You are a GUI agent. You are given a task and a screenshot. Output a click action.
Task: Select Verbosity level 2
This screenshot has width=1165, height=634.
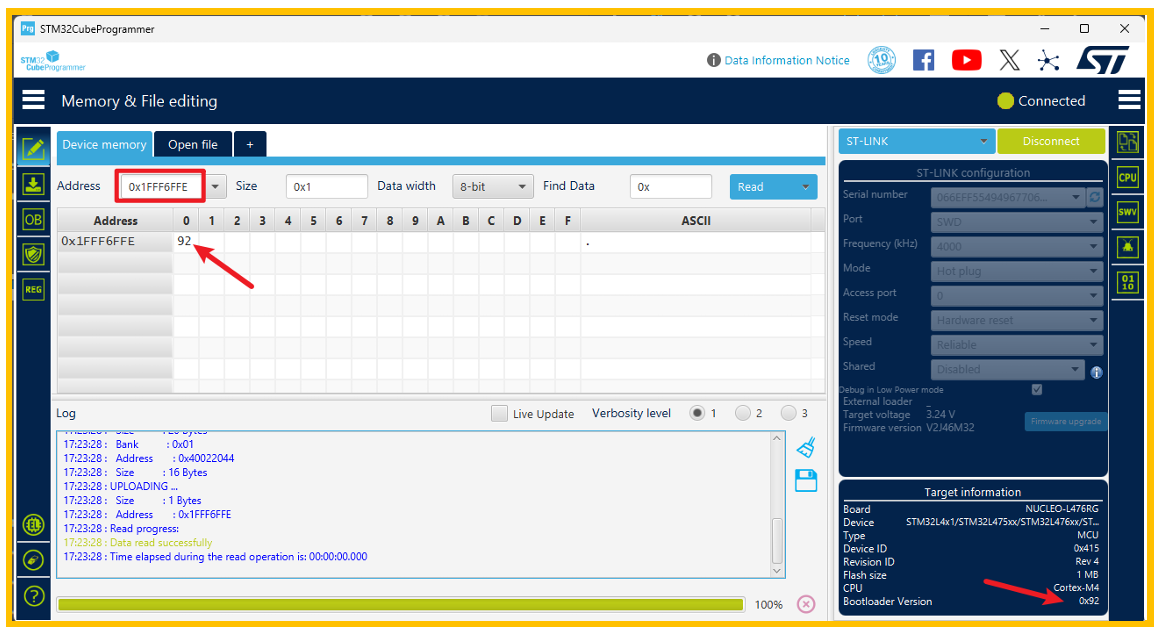pos(742,413)
